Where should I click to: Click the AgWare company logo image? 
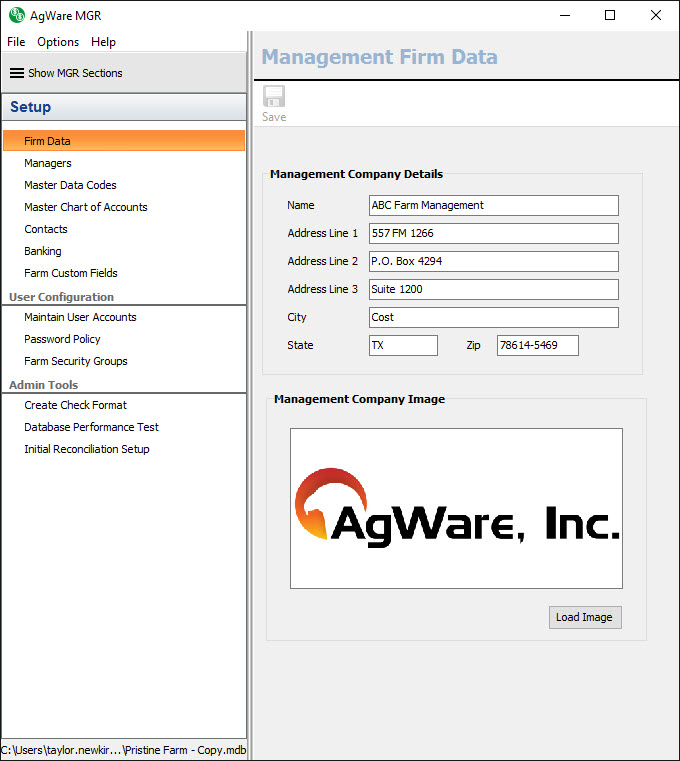coord(456,508)
